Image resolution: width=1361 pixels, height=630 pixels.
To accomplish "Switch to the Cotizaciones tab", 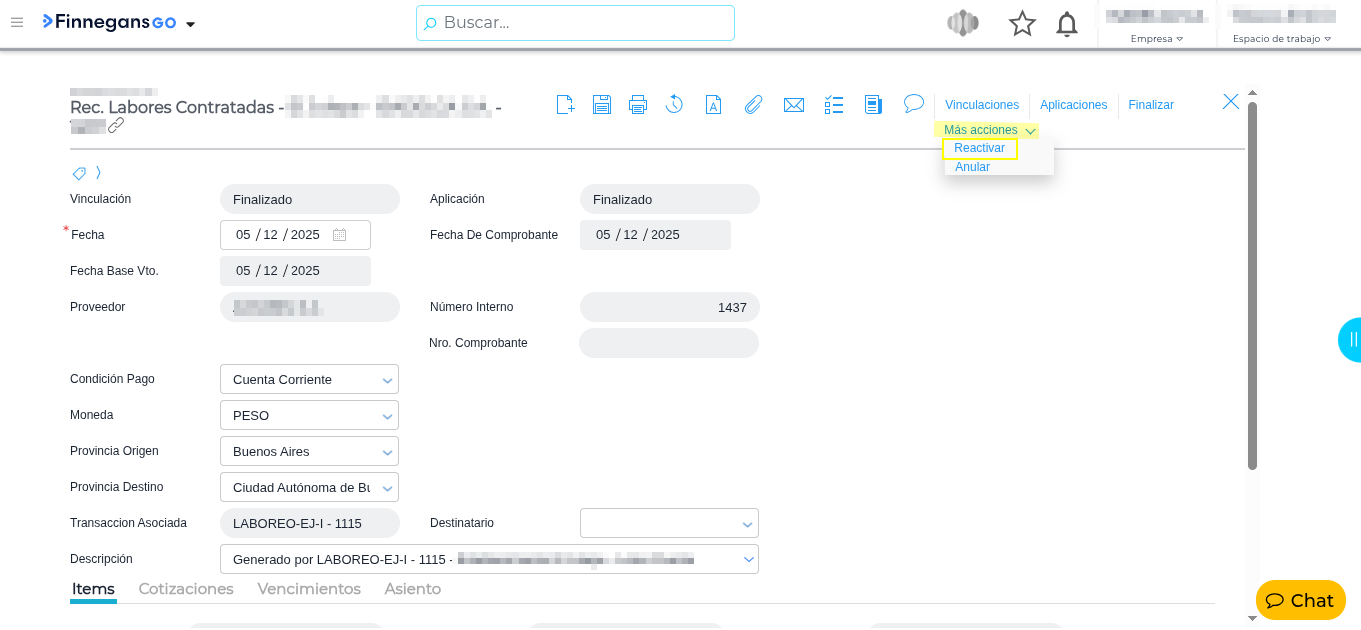I will click(186, 589).
